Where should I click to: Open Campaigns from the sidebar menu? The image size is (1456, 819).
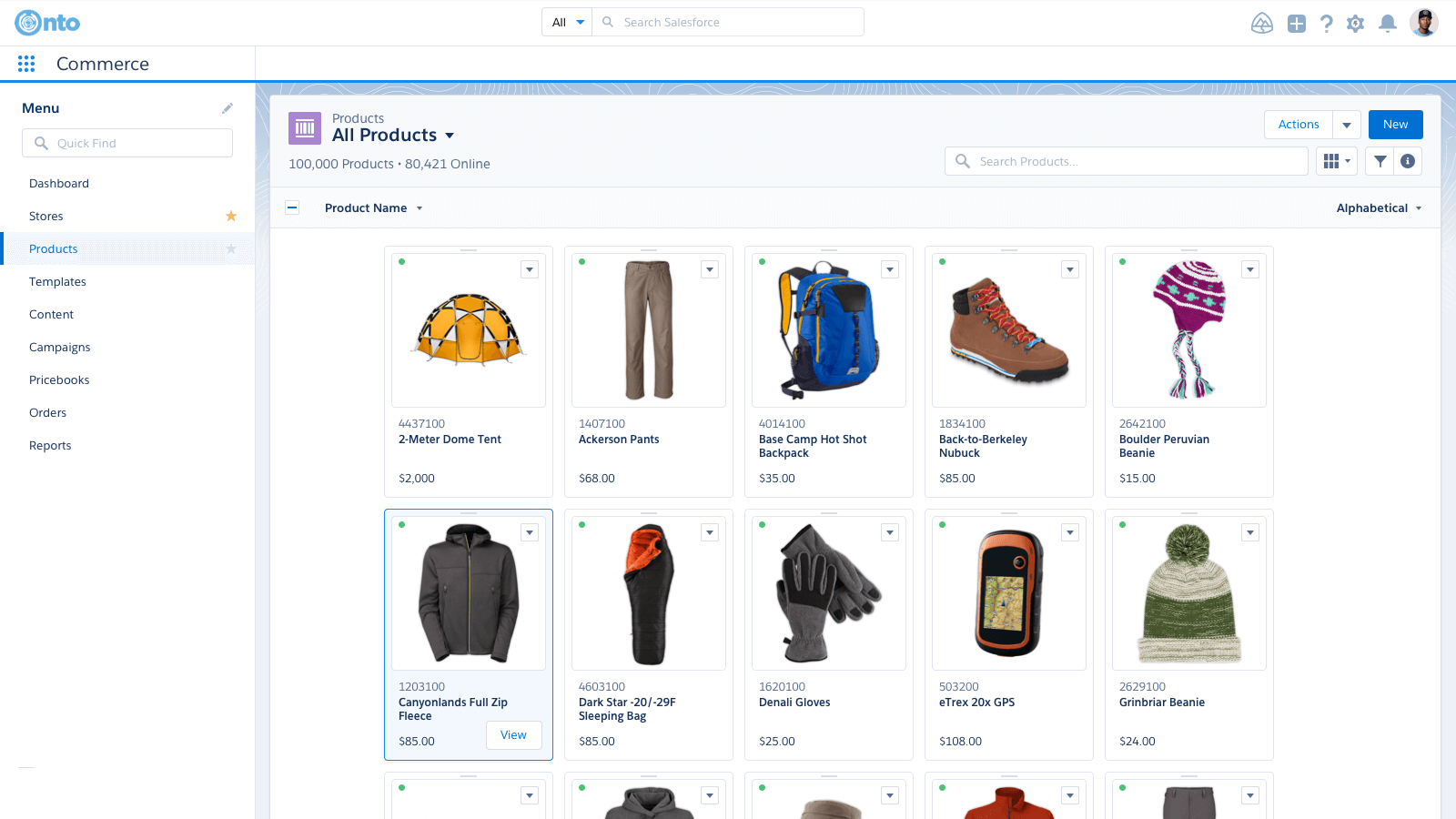[x=60, y=347]
